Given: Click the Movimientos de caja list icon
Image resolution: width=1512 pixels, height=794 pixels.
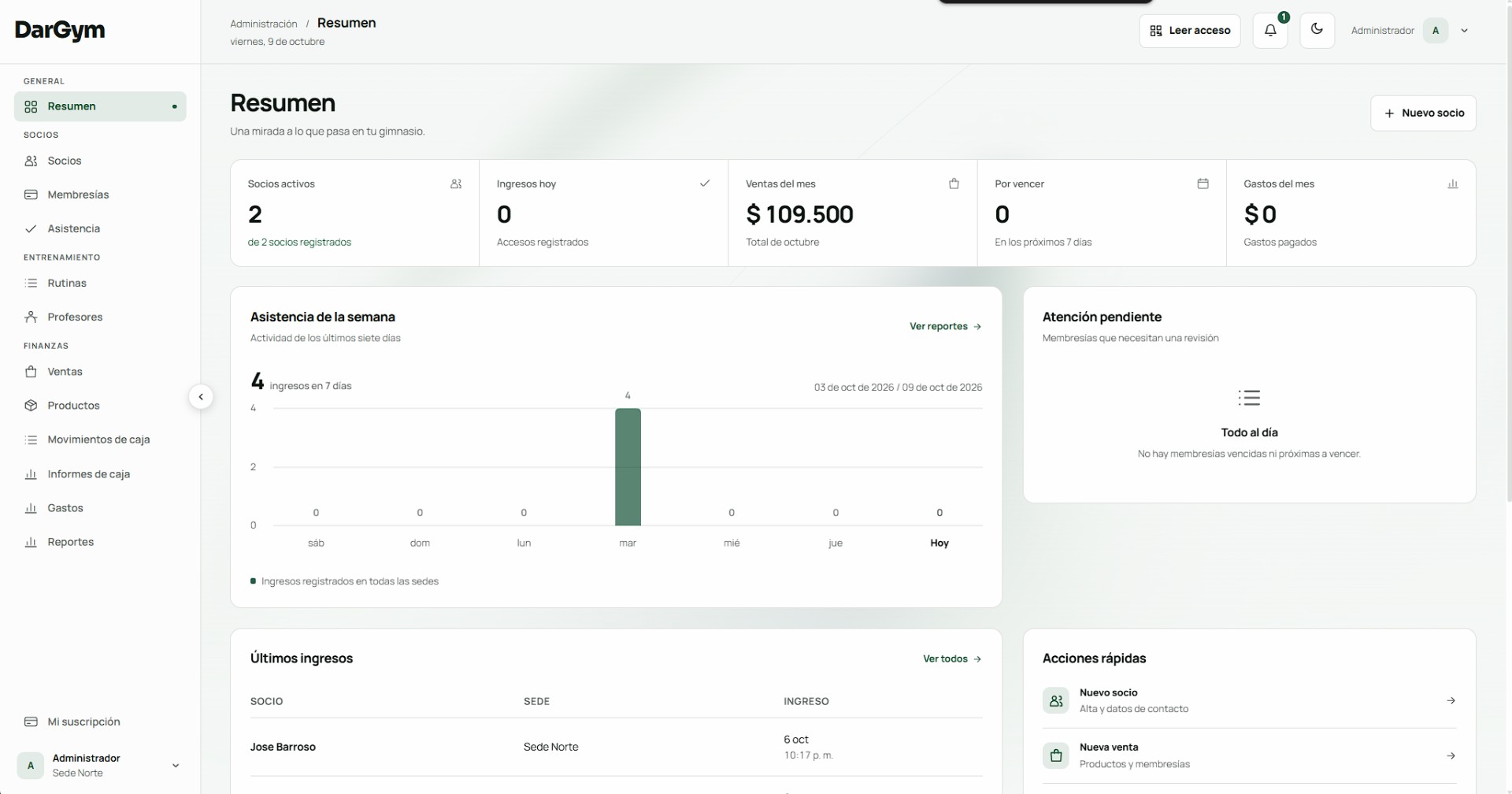Looking at the screenshot, I should [x=31, y=440].
